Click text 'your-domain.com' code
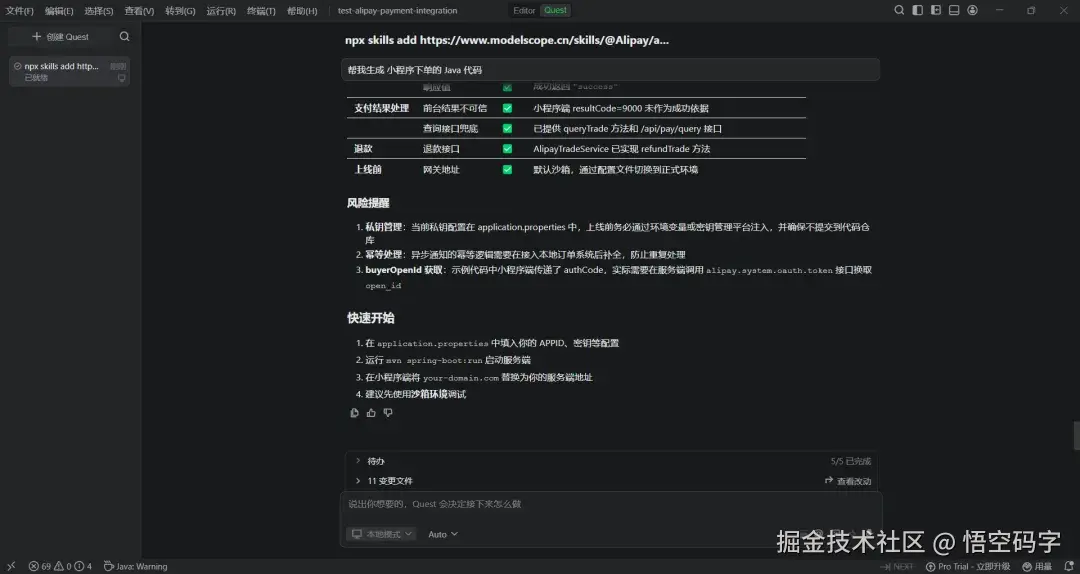The image size is (1080, 574). [461, 378]
